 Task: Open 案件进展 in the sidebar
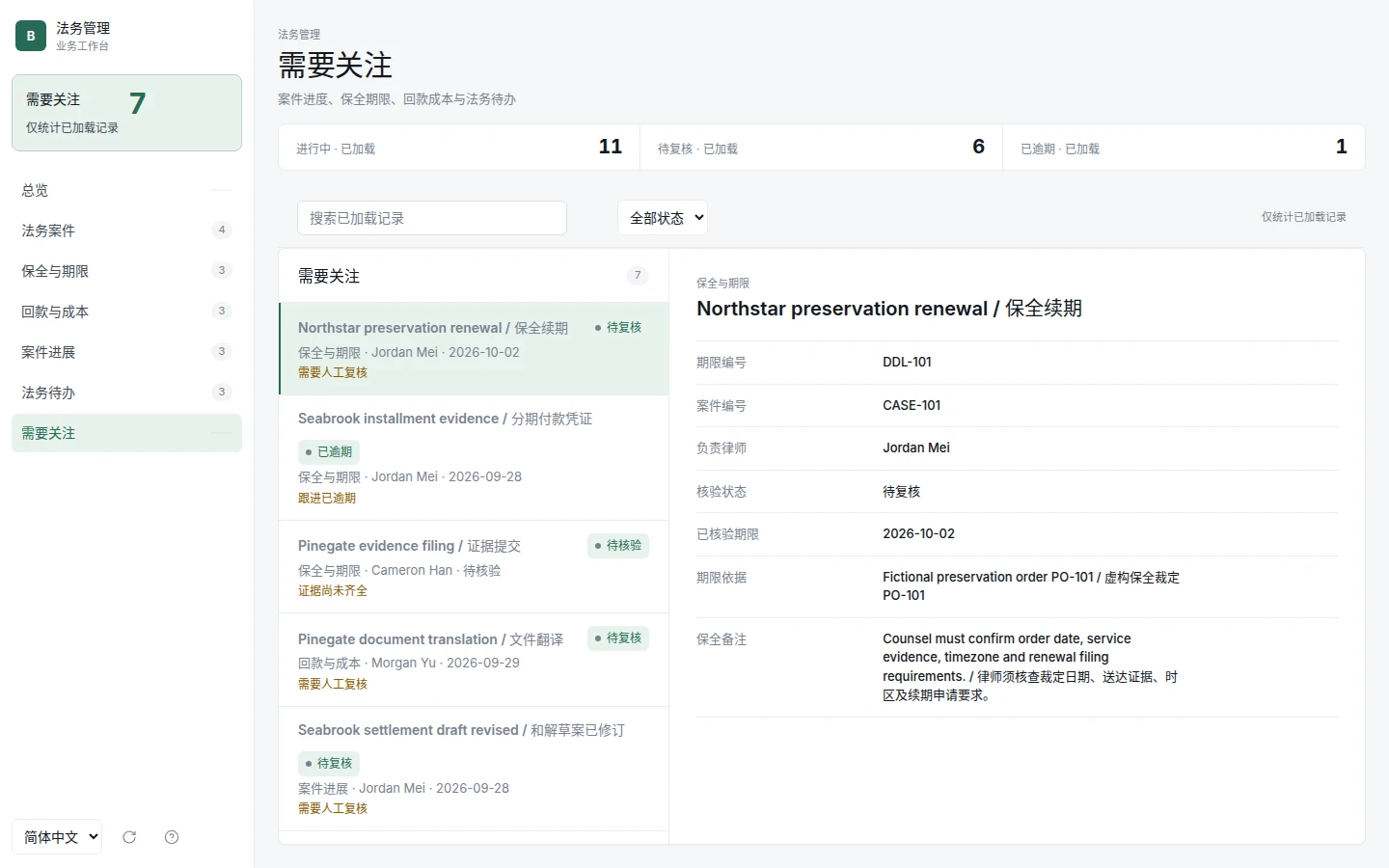pyautogui.click(x=126, y=352)
